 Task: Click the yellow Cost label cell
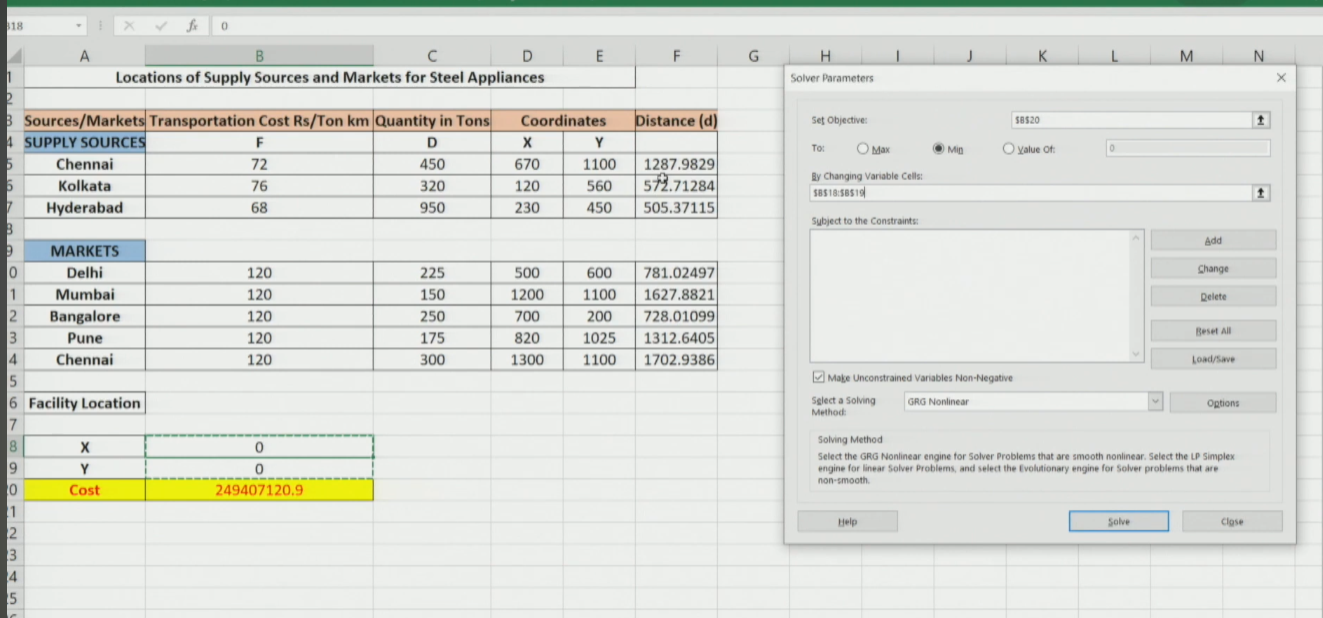coord(84,490)
